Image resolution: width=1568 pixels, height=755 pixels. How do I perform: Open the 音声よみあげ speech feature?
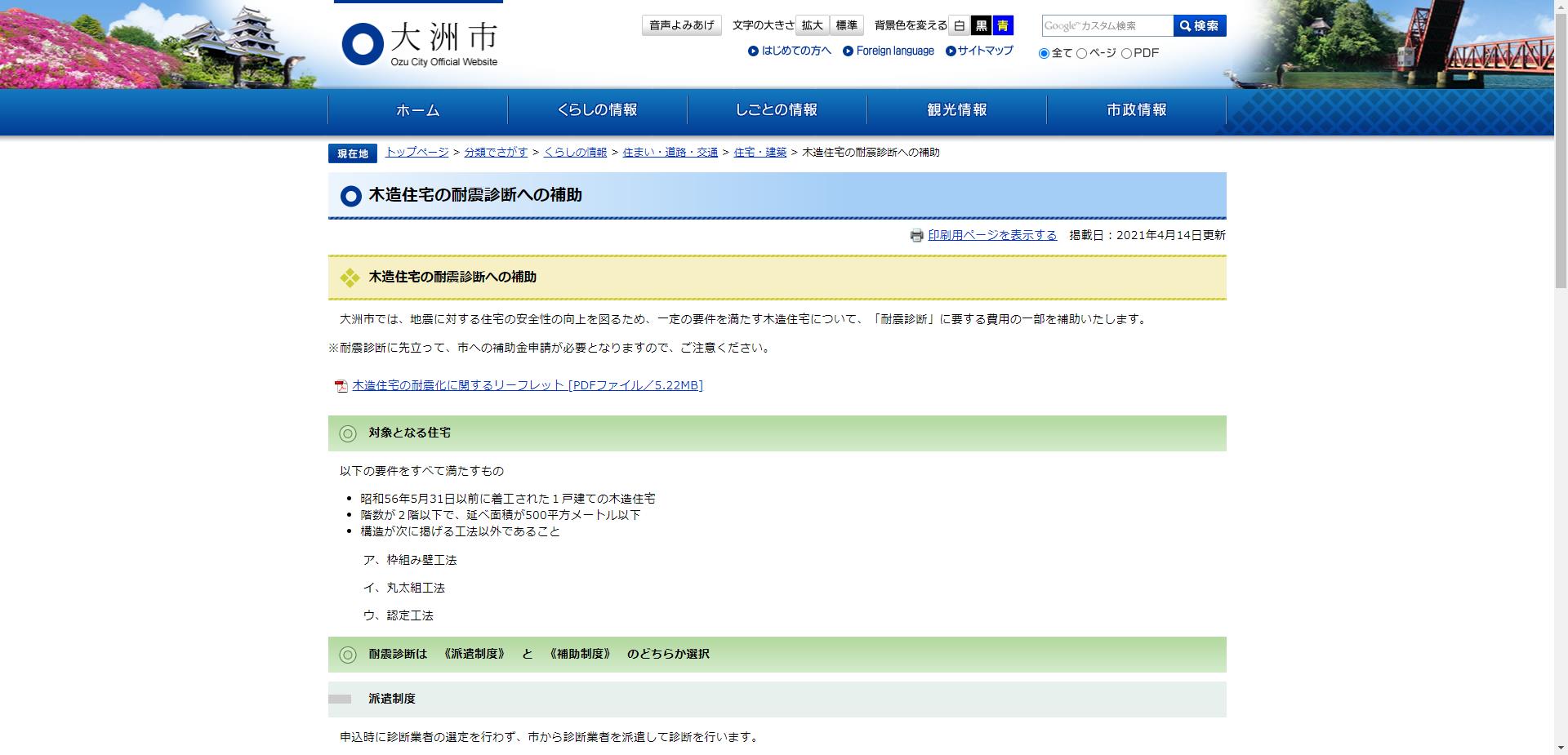(681, 24)
